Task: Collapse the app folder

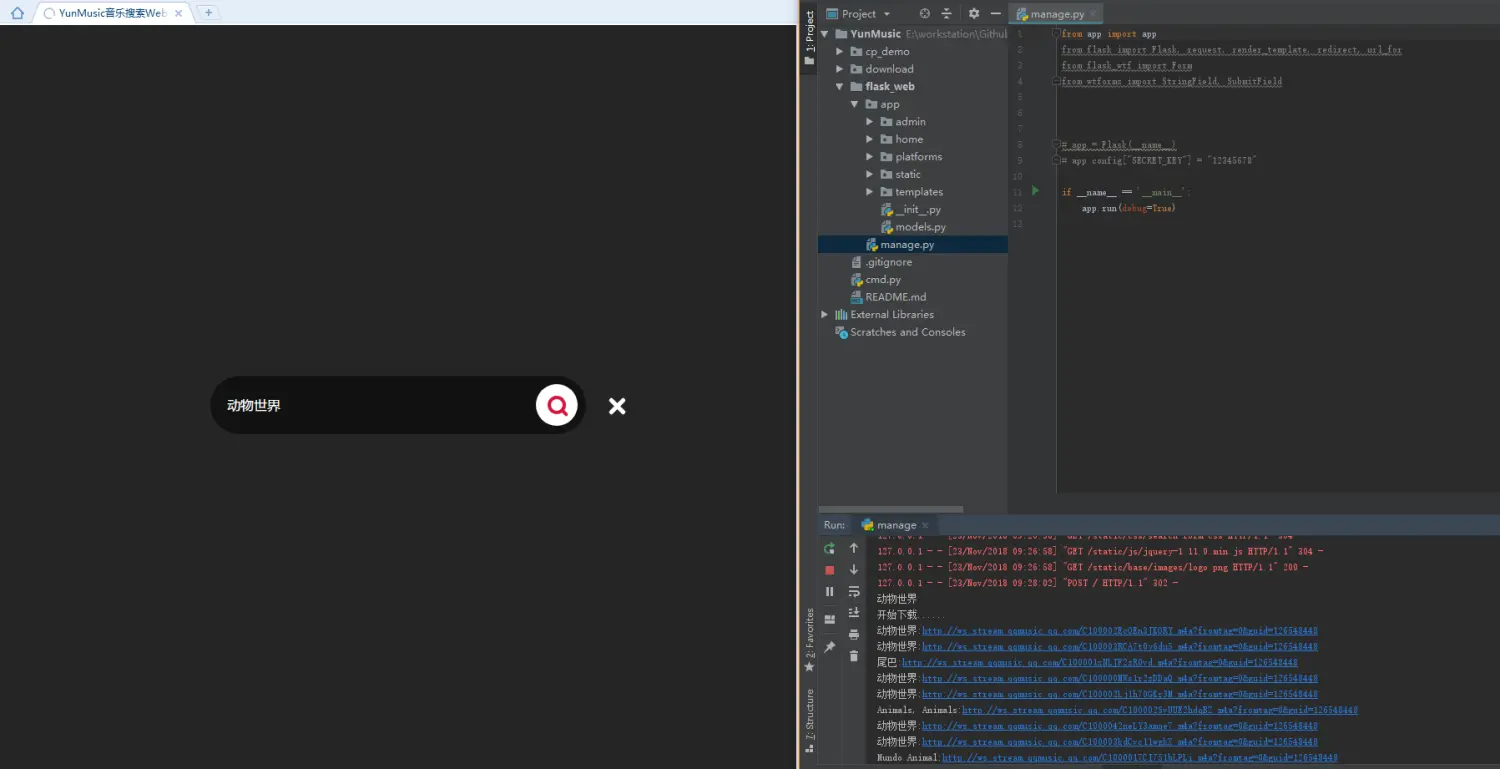Action: point(855,104)
